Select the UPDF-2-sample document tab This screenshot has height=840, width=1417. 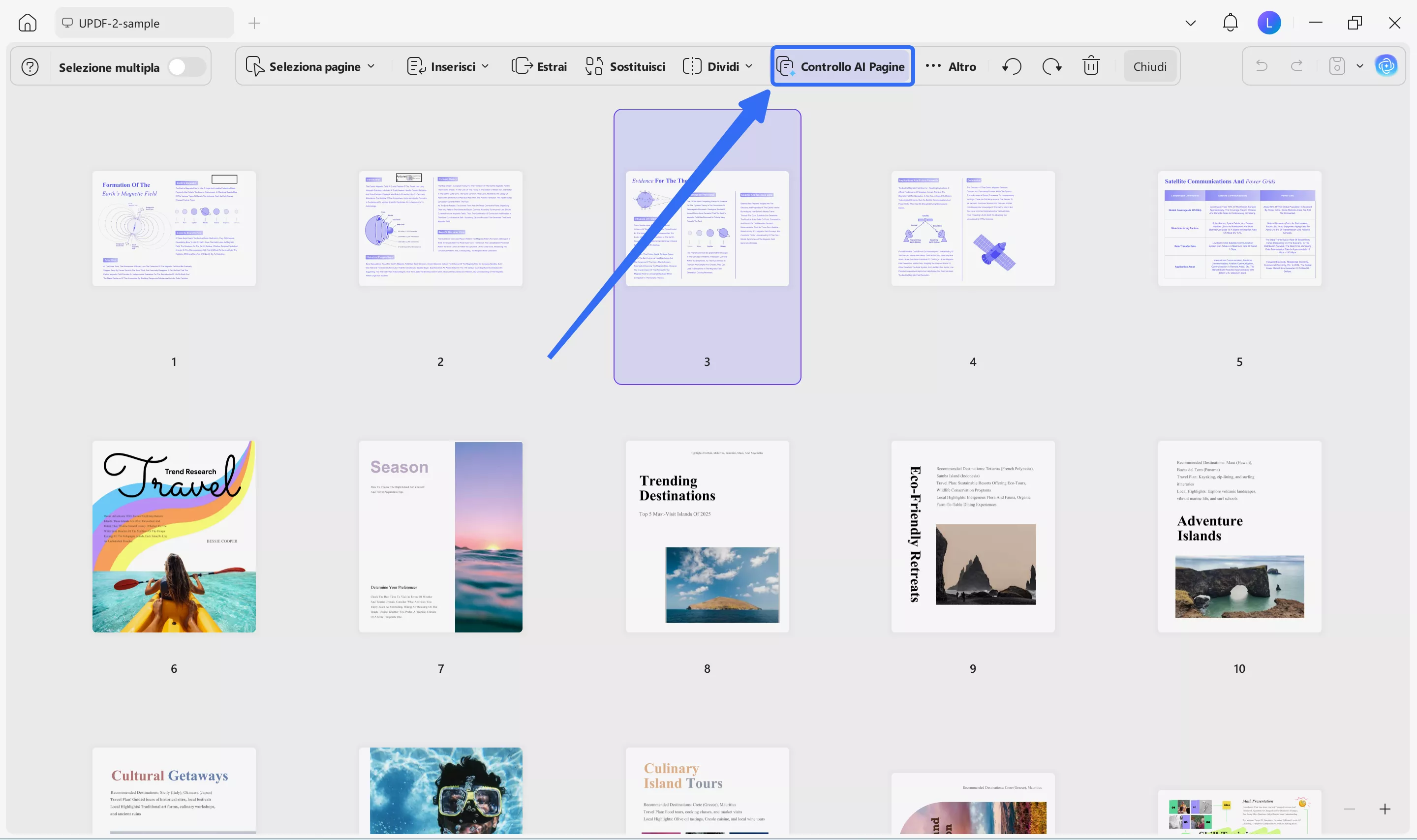coord(144,23)
